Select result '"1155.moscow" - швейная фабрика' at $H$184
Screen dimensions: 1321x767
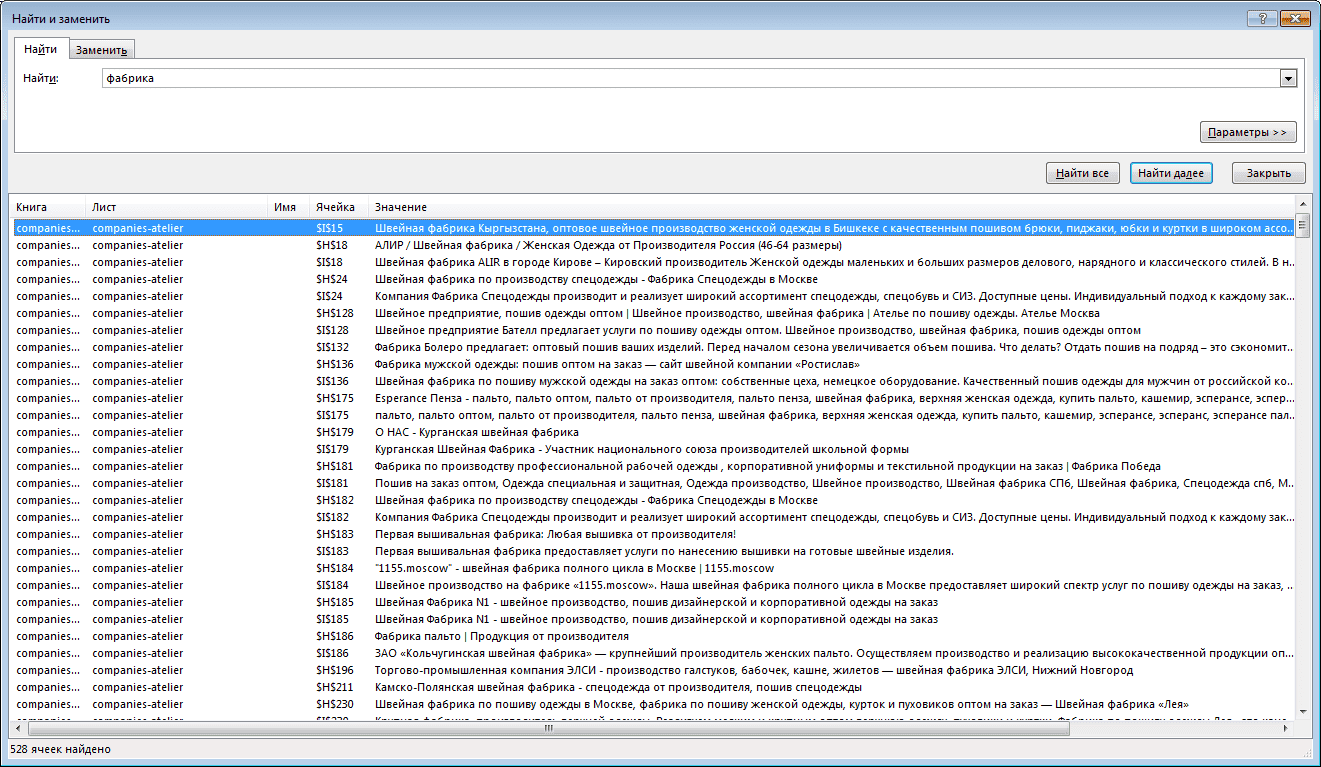(653, 568)
